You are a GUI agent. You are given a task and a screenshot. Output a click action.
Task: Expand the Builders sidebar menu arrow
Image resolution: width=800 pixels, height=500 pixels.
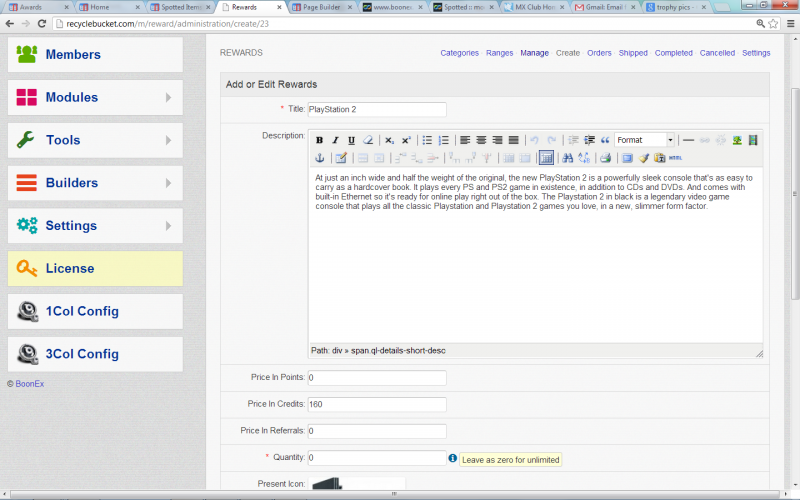[x=168, y=183]
